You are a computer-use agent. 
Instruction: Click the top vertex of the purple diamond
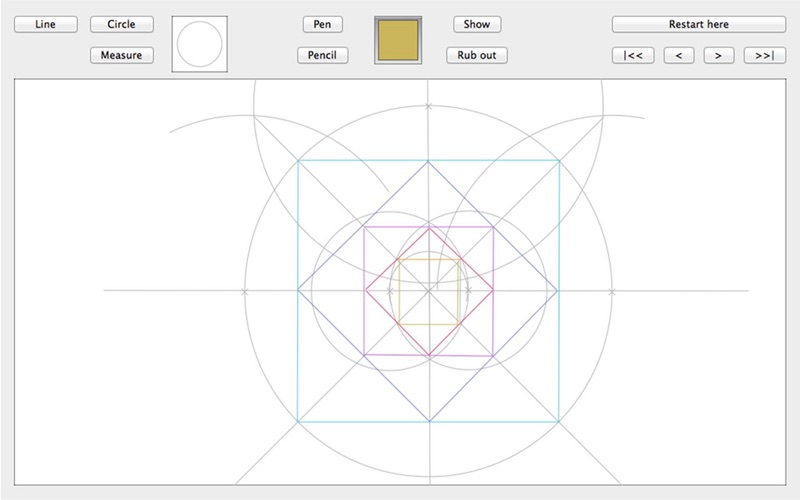429,161
